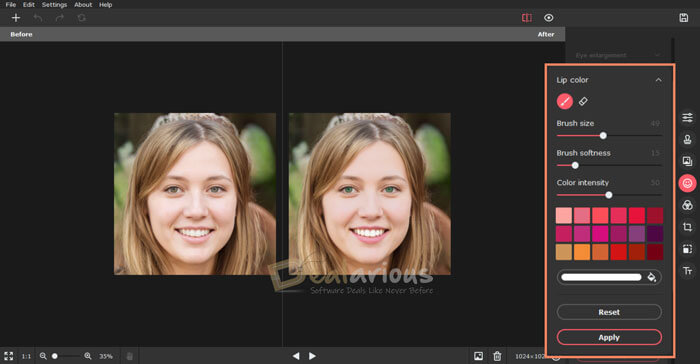The width and height of the screenshot is (700, 364).
Task: Add a new image with plus icon
Action: click(16, 18)
